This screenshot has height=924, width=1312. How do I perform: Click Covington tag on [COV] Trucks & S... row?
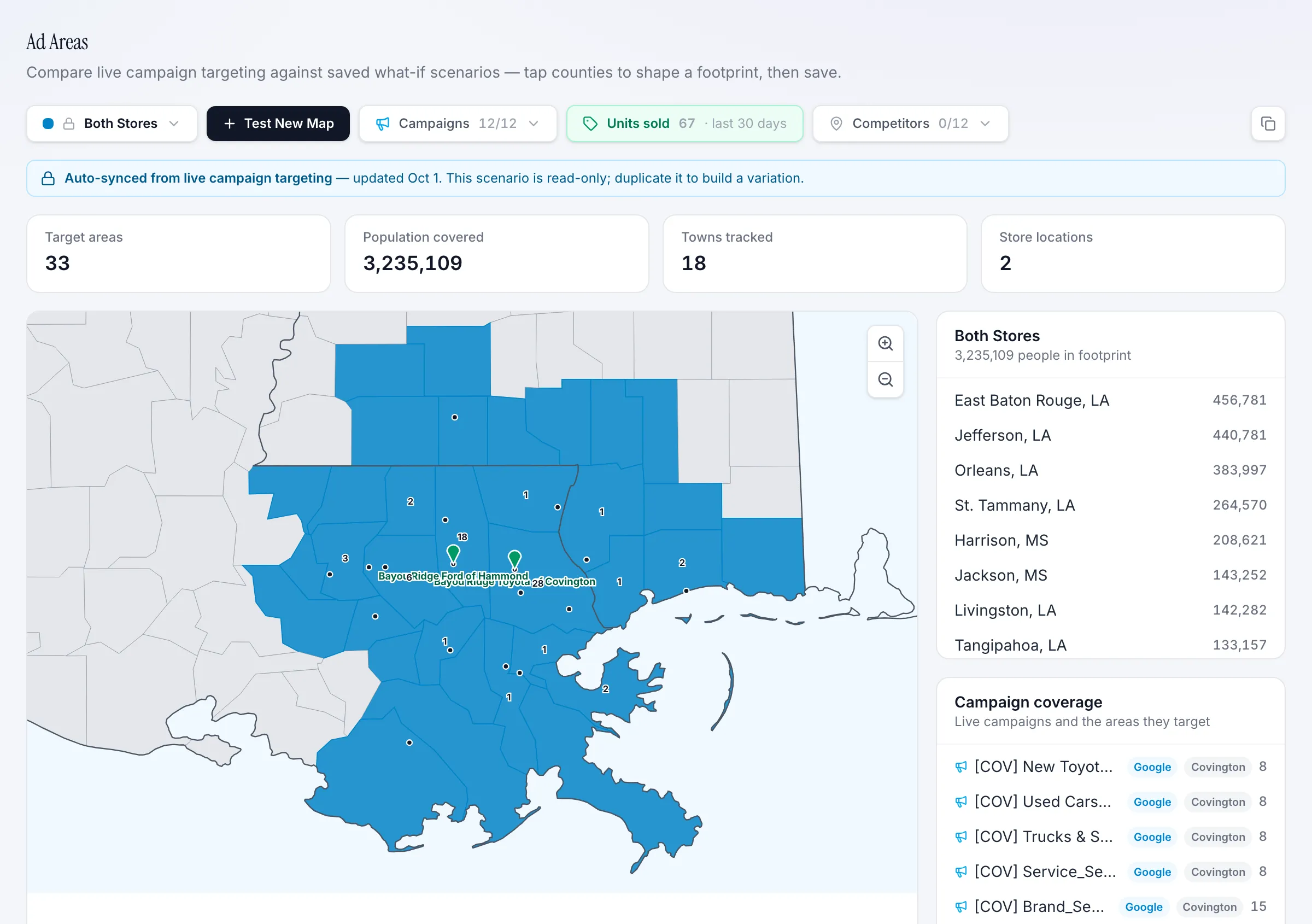[1218, 837]
